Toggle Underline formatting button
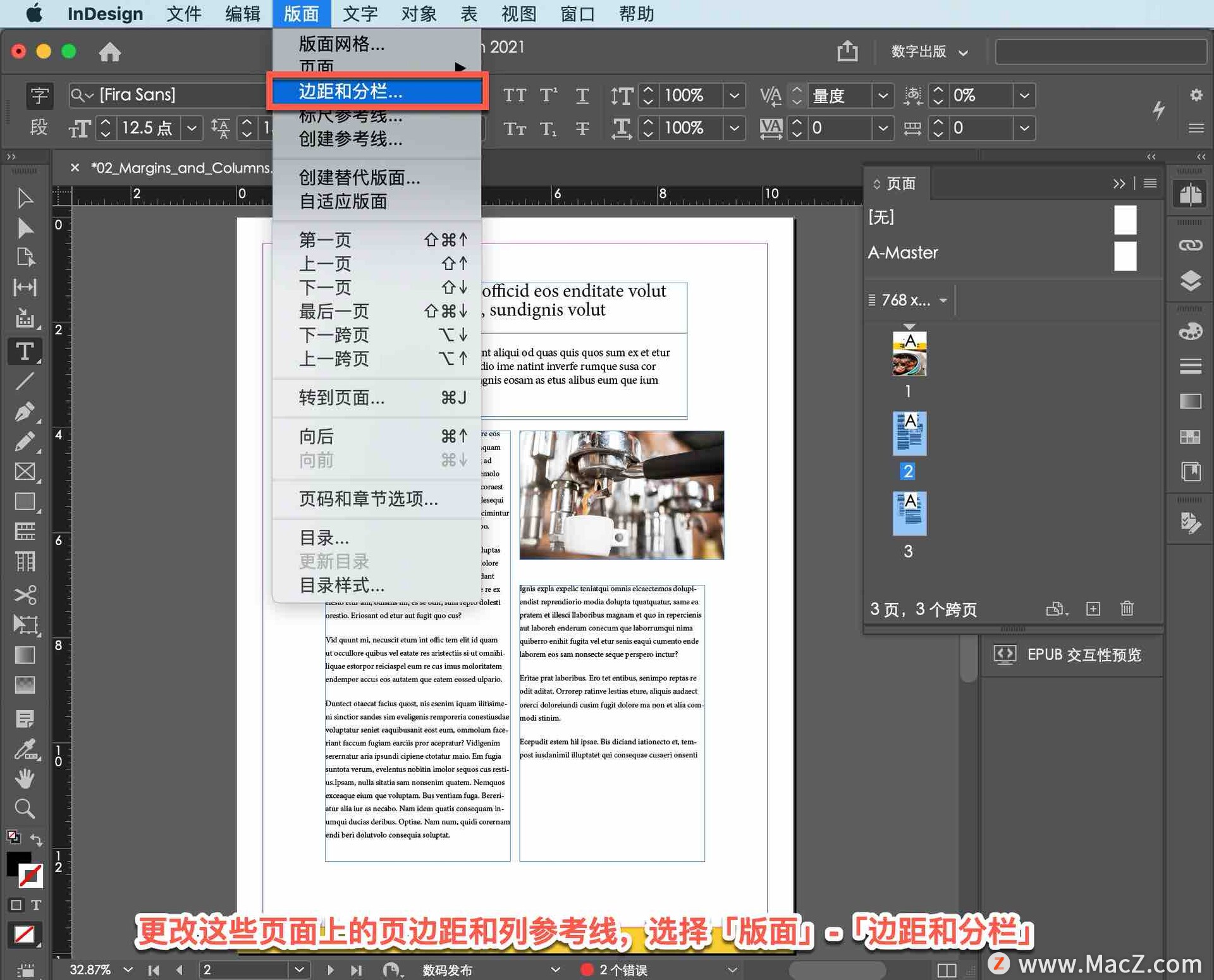 tap(582, 95)
